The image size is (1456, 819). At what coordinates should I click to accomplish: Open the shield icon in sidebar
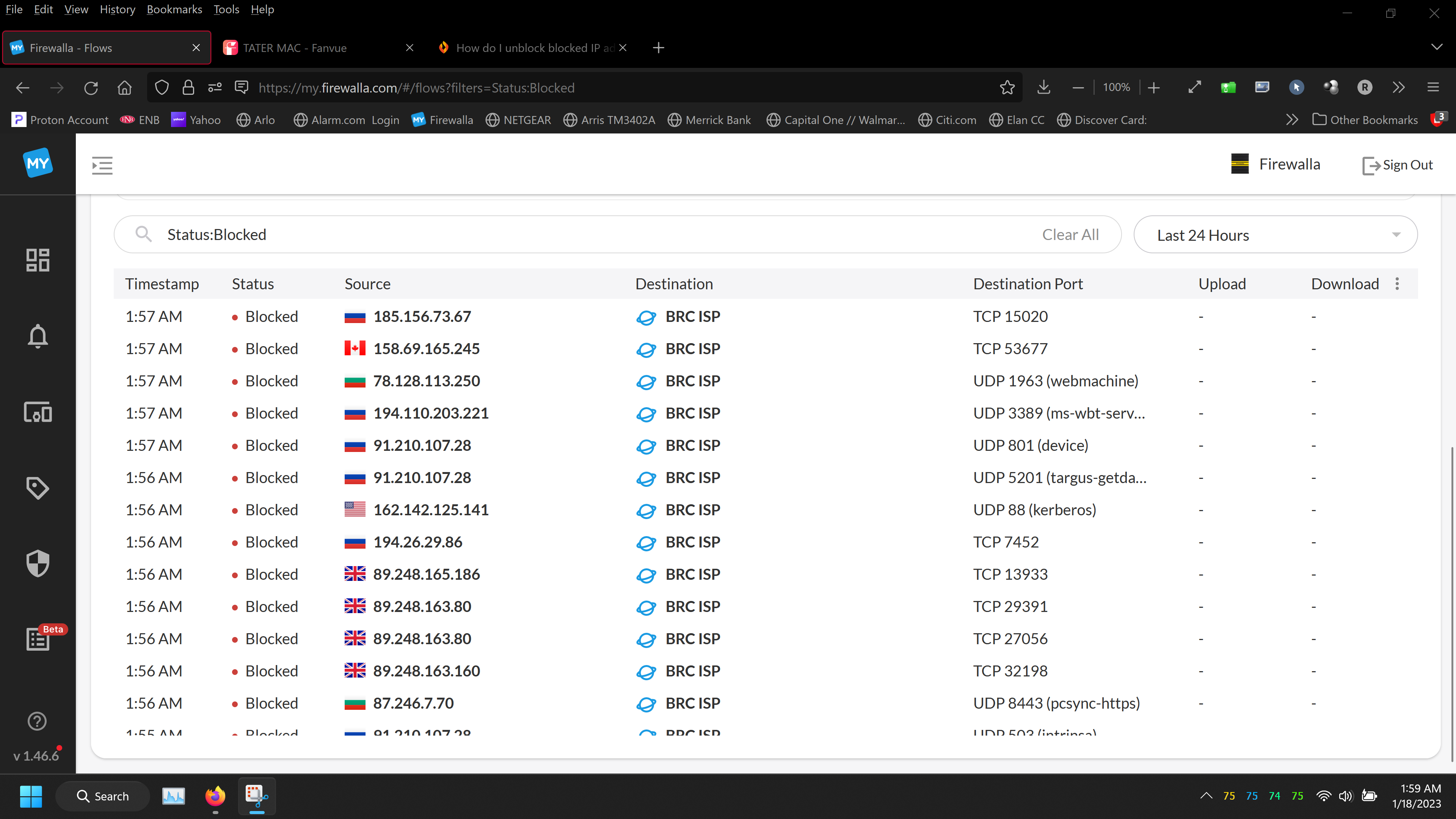click(38, 563)
